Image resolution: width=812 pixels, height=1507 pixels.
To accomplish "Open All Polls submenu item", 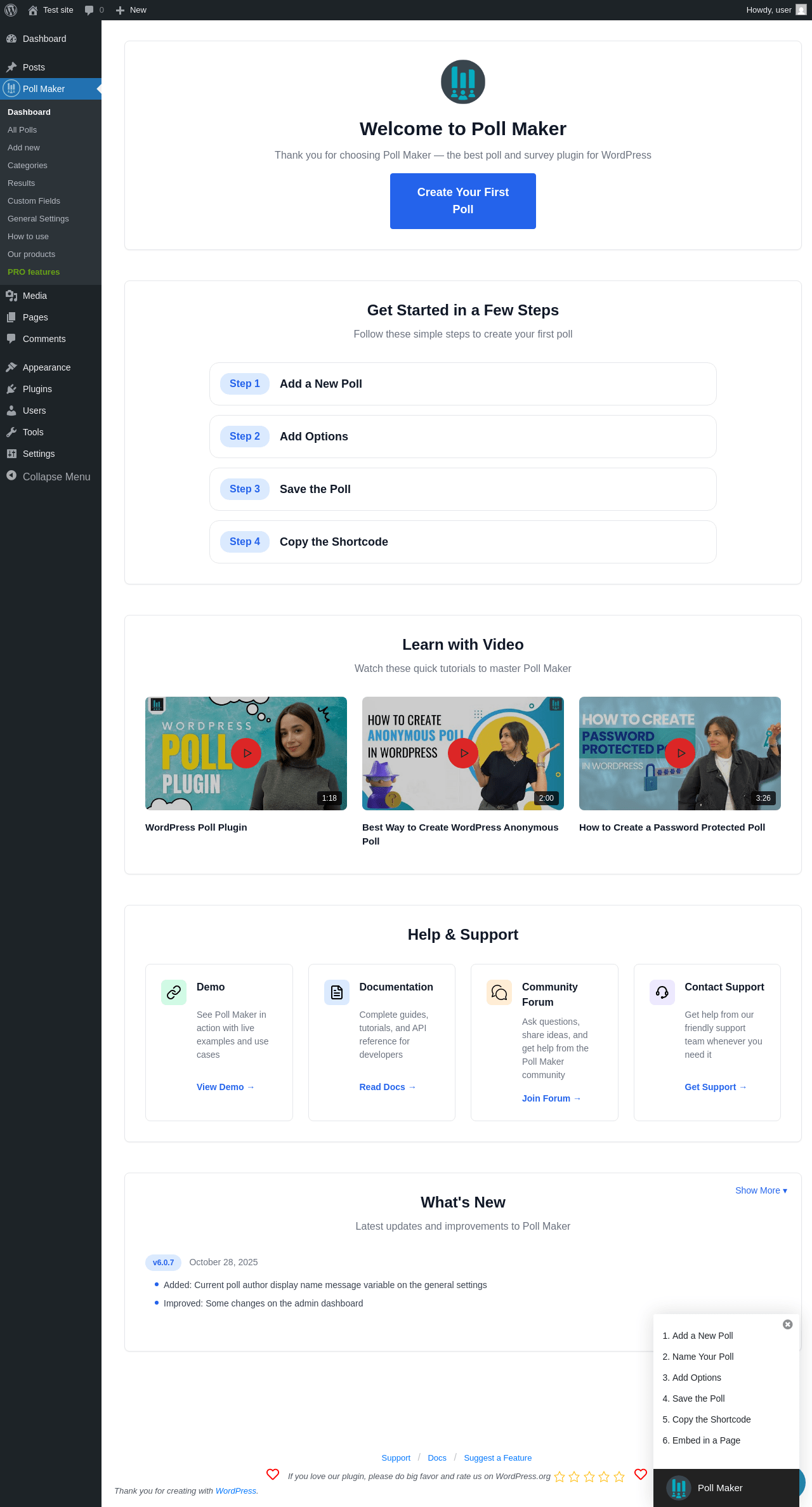I will [x=22, y=129].
